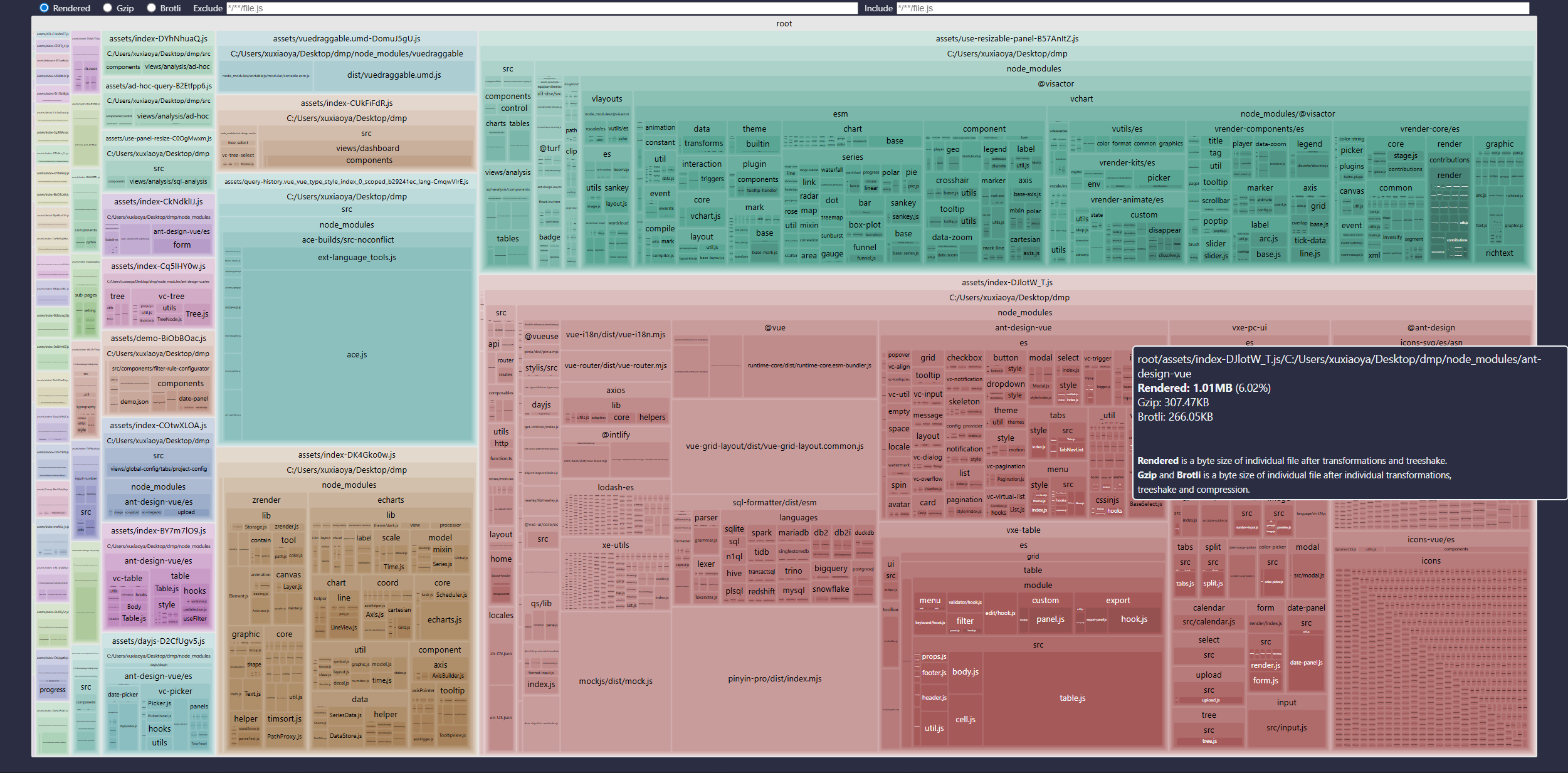Click the zrender node header
This screenshot has width=1568, height=773.
(266, 500)
